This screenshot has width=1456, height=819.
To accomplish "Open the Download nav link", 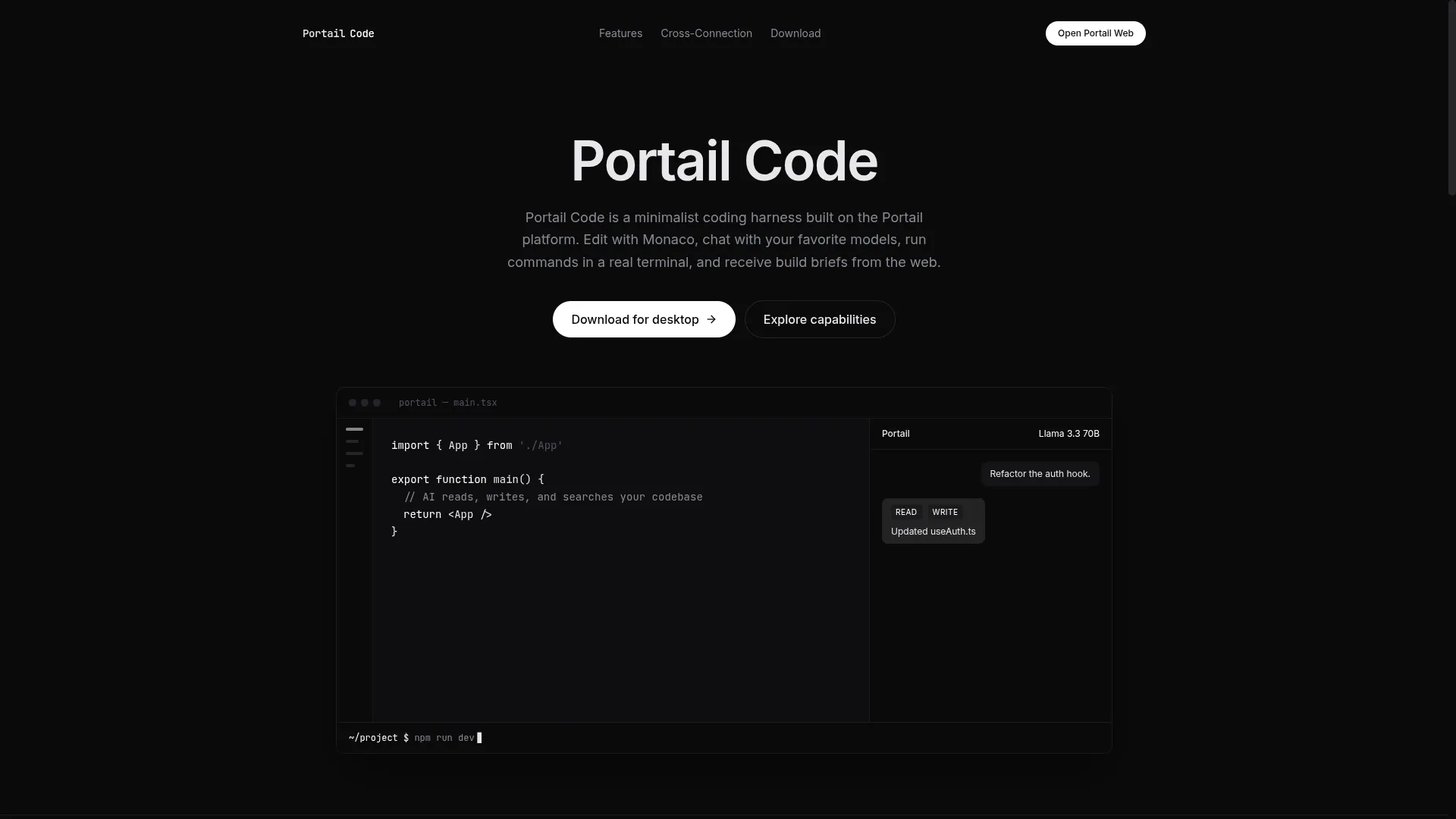I will point(795,33).
